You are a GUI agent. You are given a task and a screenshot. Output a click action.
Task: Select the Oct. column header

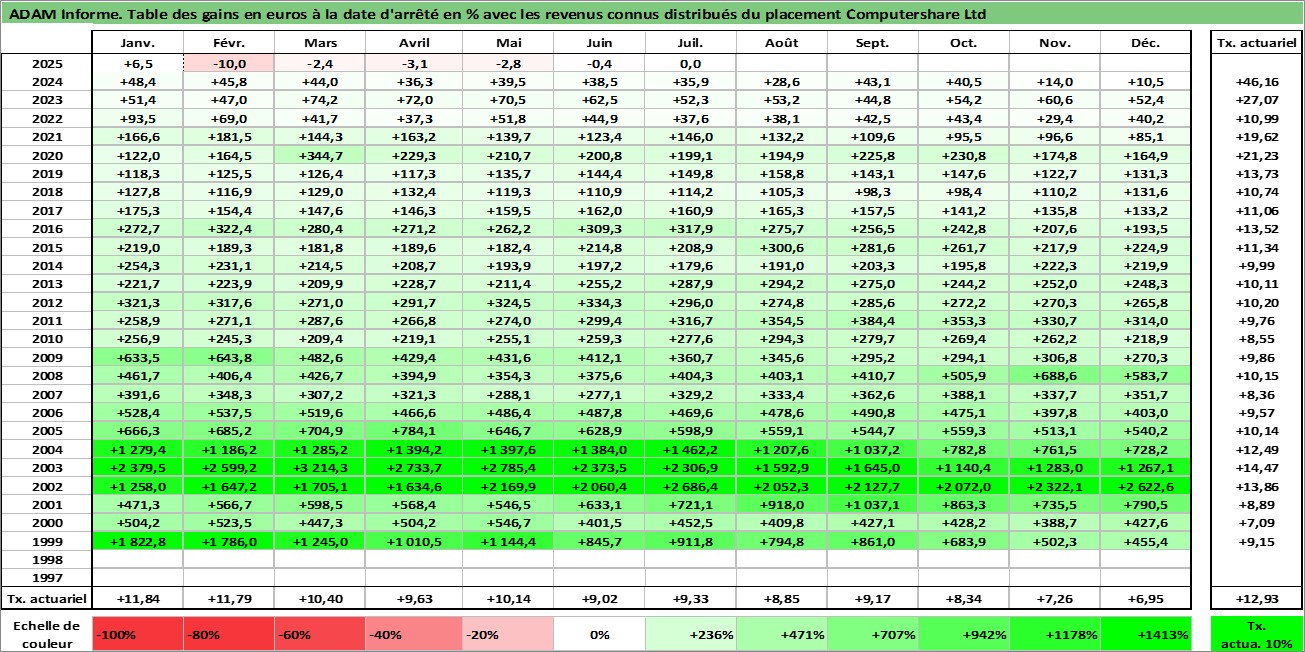(964, 43)
